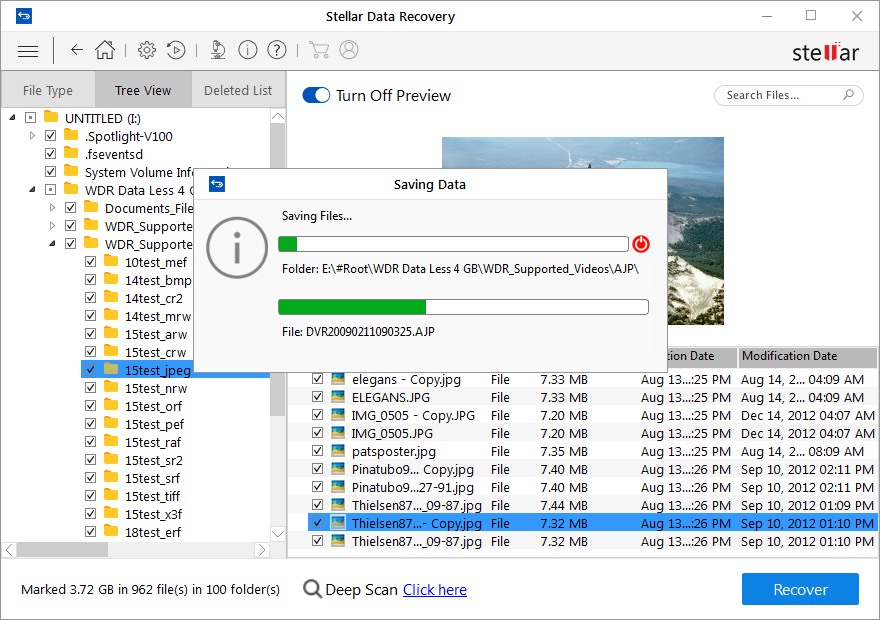This screenshot has height=620, width=880.
Task: Uncheck the patsposter.jpg checkbox
Action: (x=318, y=451)
